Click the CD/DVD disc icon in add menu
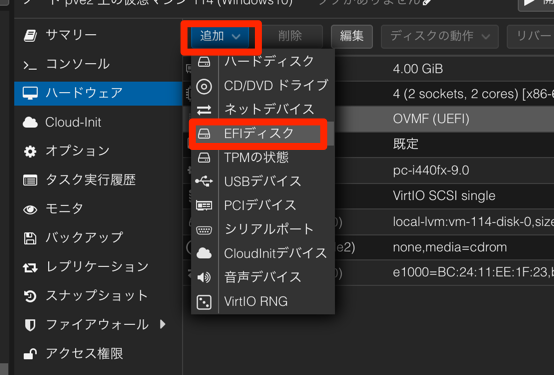Image resolution: width=554 pixels, height=375 pixels. click(x=204, y=86)
